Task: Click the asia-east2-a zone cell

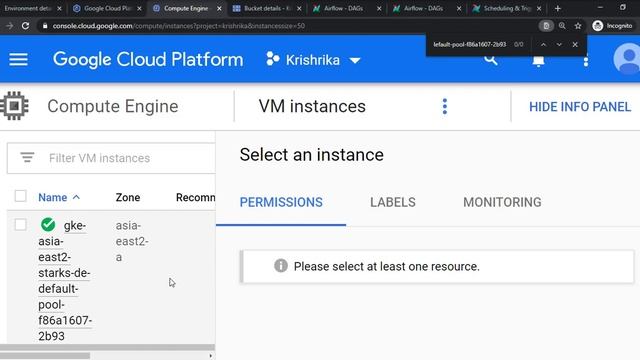Action: point(131,241)
